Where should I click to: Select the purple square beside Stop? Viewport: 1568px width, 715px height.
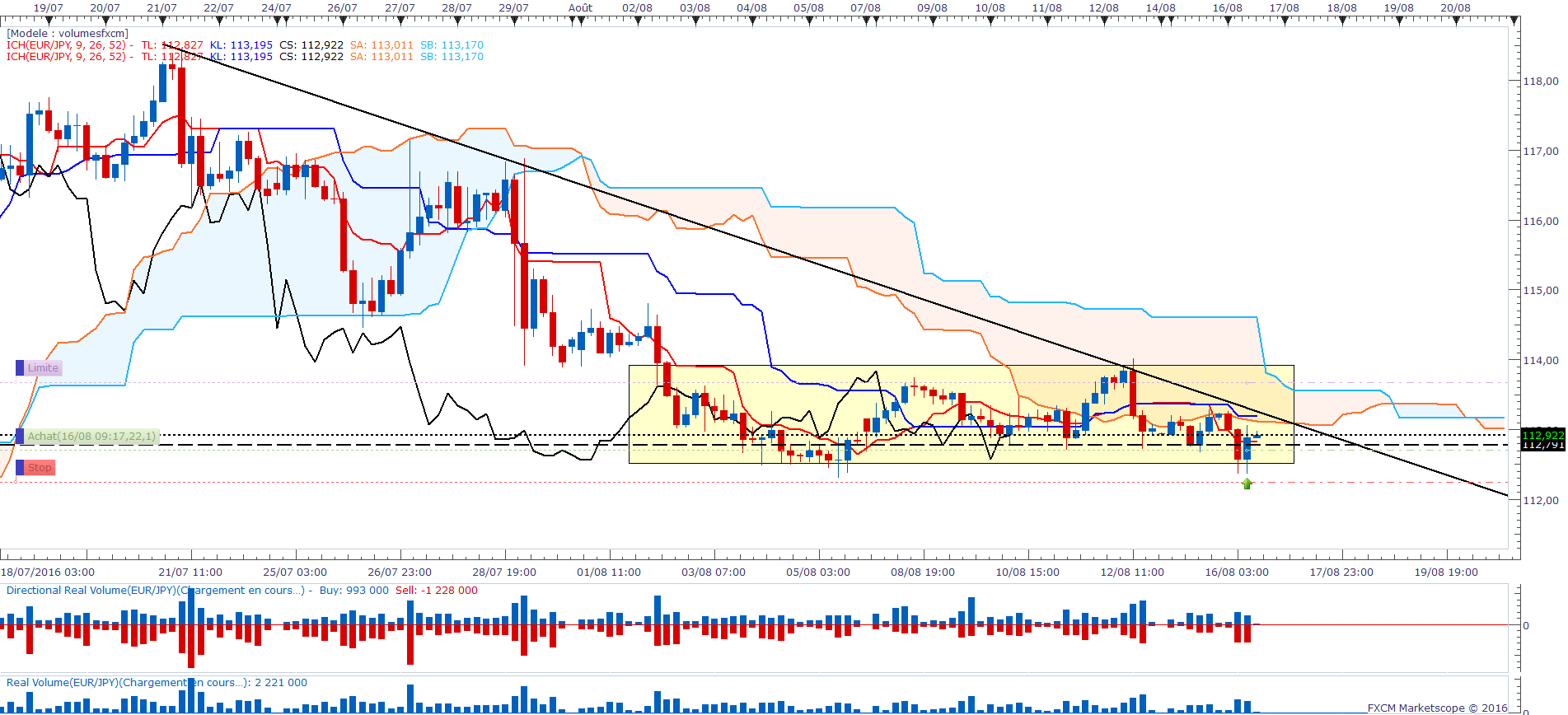click(x=20, y=468)
